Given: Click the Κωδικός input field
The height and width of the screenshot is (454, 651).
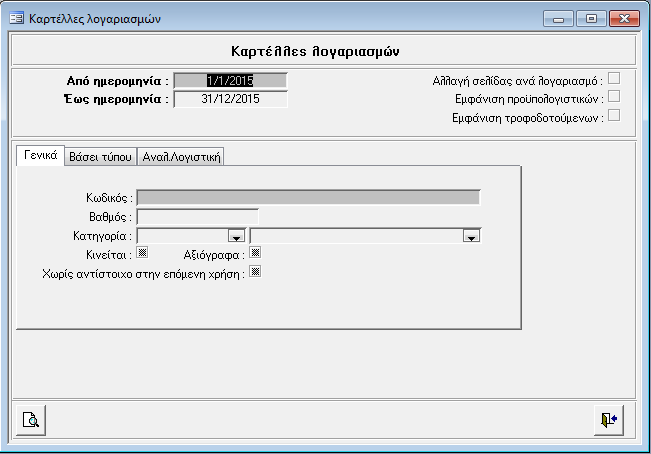Looking at the screenshot, I should (x=308, y=197).
